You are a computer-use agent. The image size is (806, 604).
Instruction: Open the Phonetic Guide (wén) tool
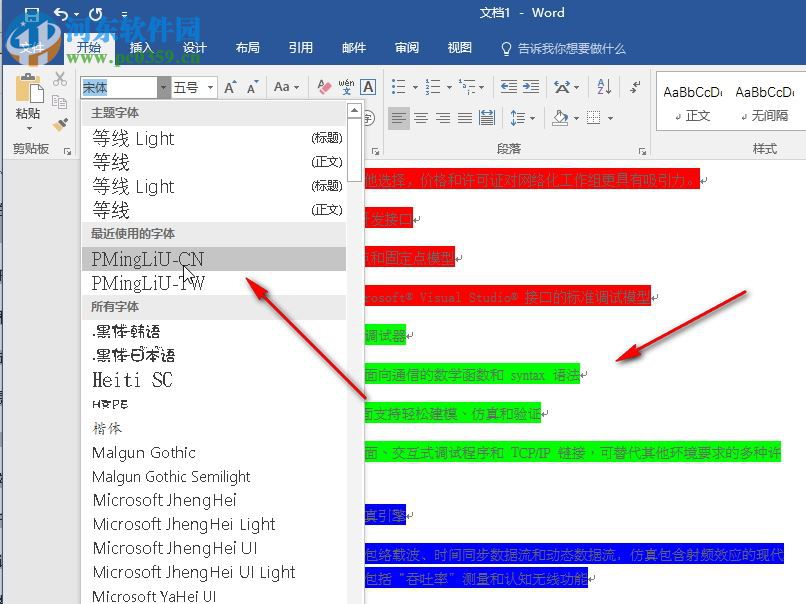[x=346, y=87]
